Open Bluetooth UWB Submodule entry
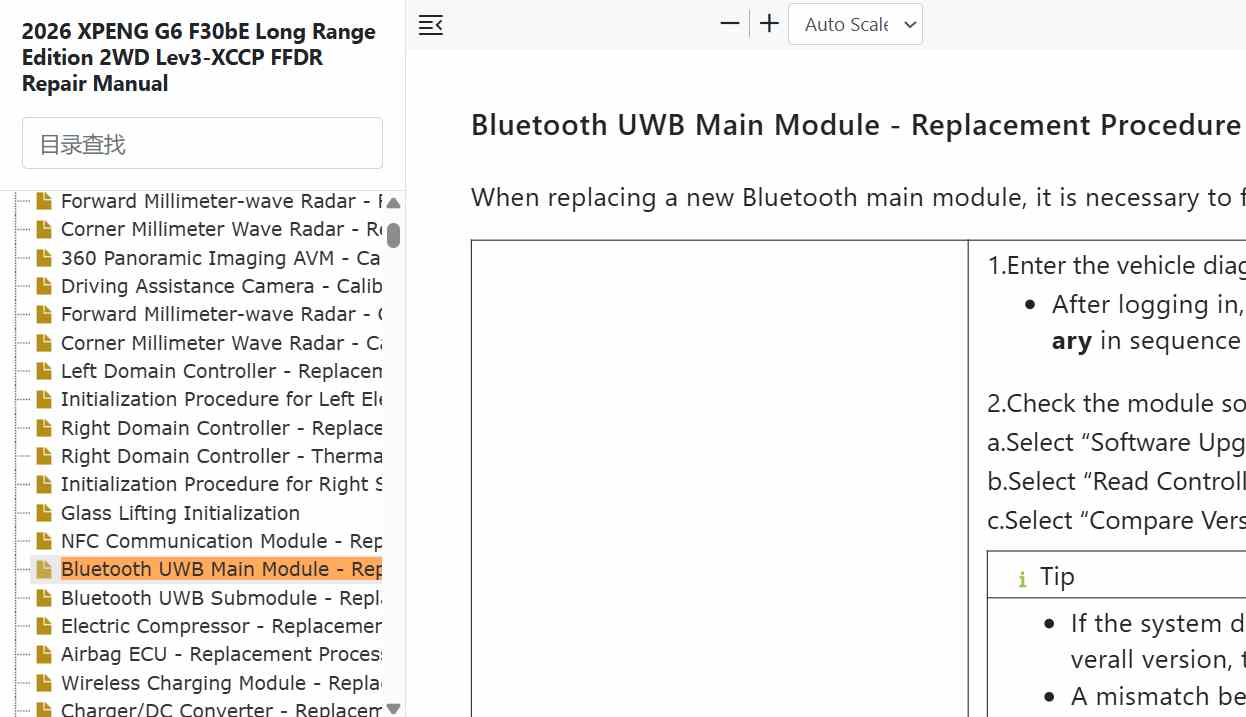Screen dimensions: 1246x717 coord(221,598)
